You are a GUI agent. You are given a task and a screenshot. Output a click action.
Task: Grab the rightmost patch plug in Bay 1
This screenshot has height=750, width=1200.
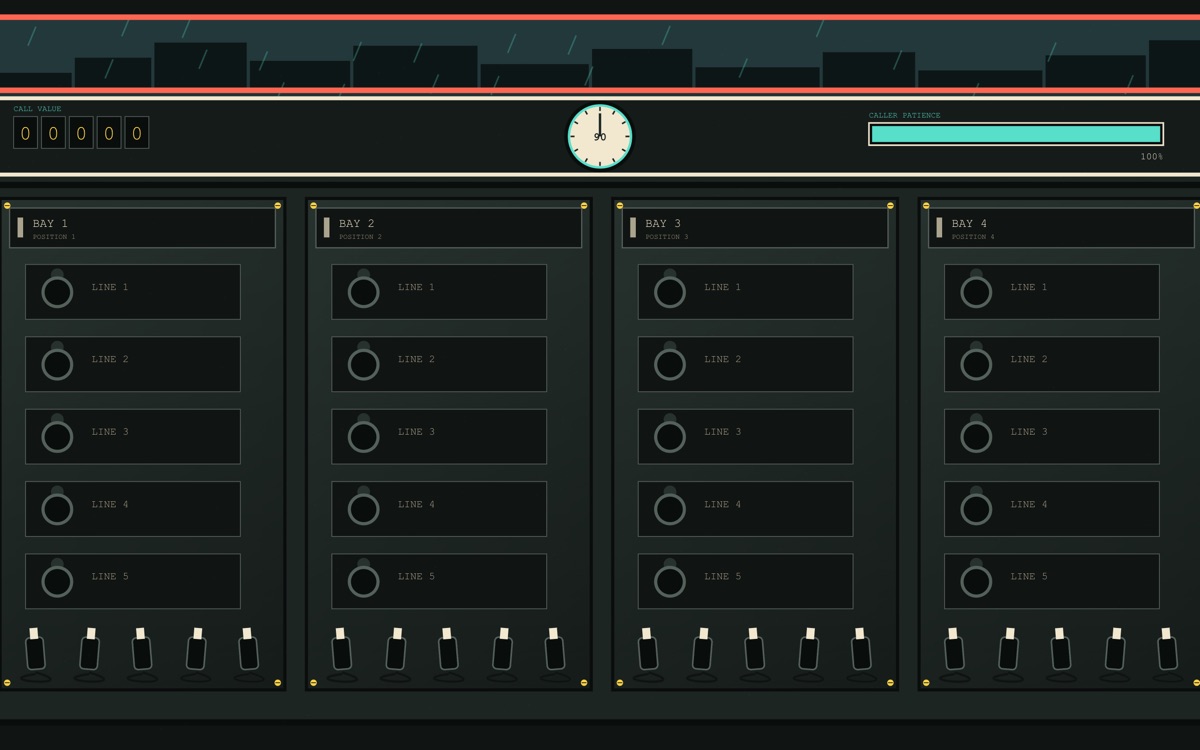(x=248, y=650)
